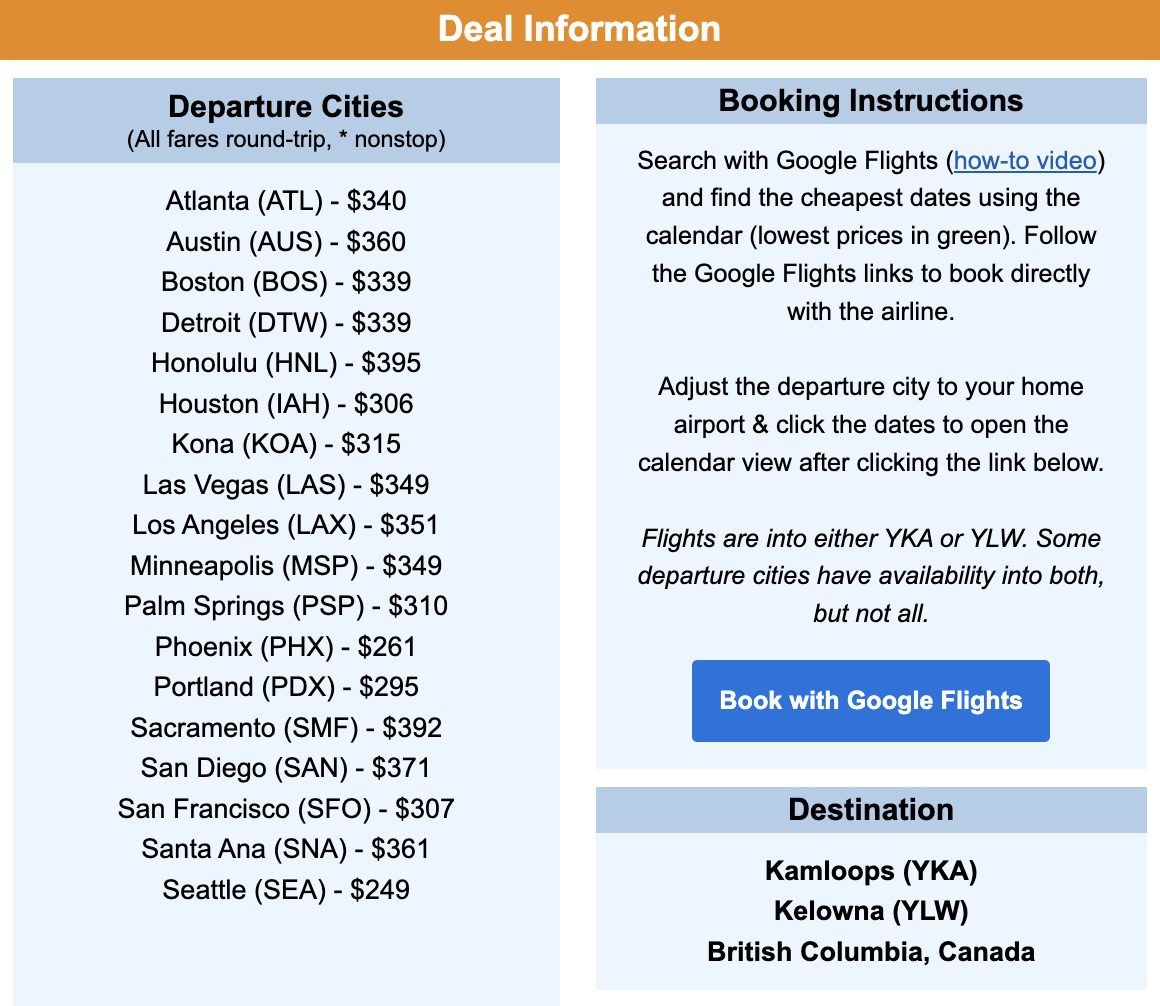
Task: Select the Phoenix (PHX) $261 fare
Action: click(x=283, y=646)
